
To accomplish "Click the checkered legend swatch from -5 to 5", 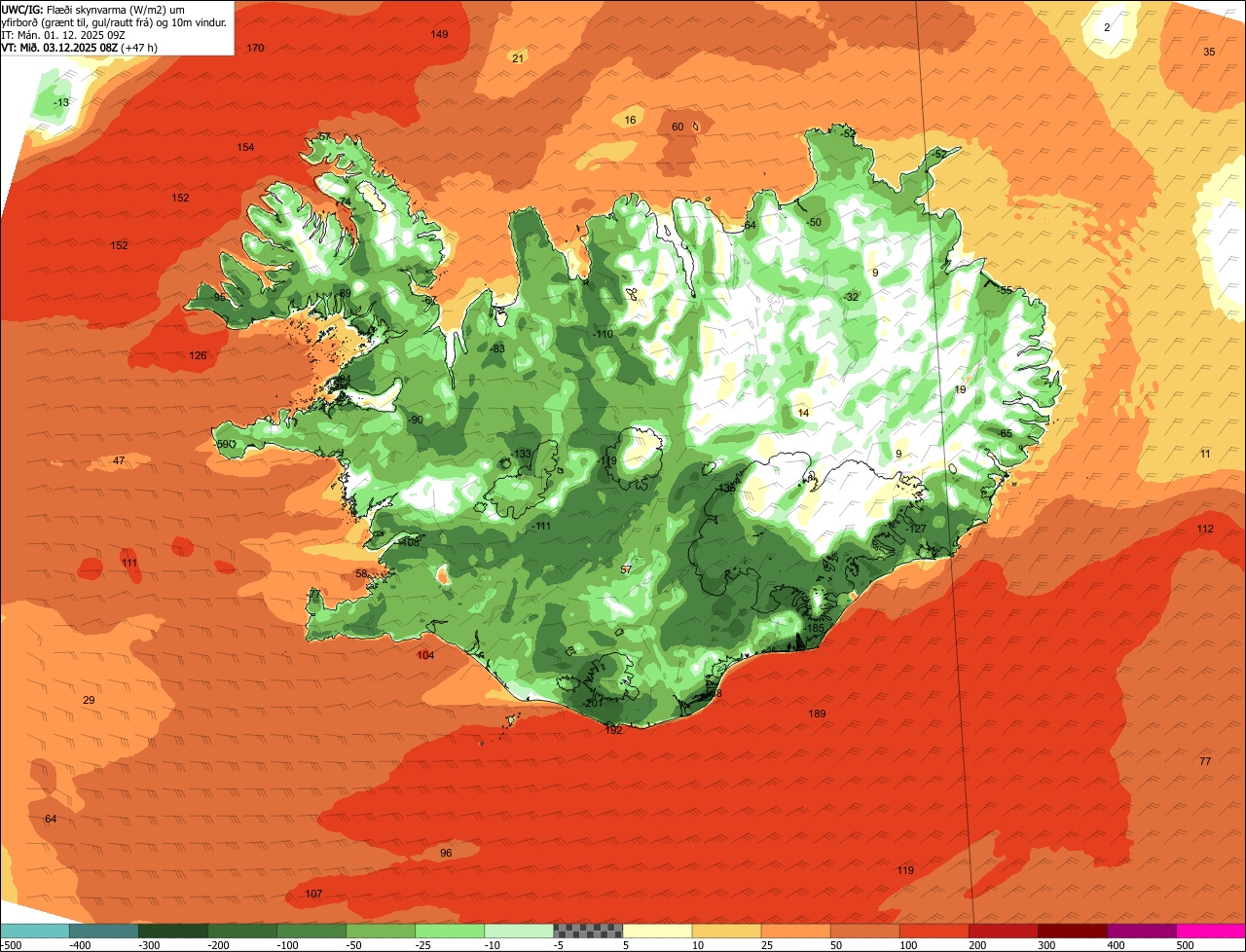I will coord(588,931).
